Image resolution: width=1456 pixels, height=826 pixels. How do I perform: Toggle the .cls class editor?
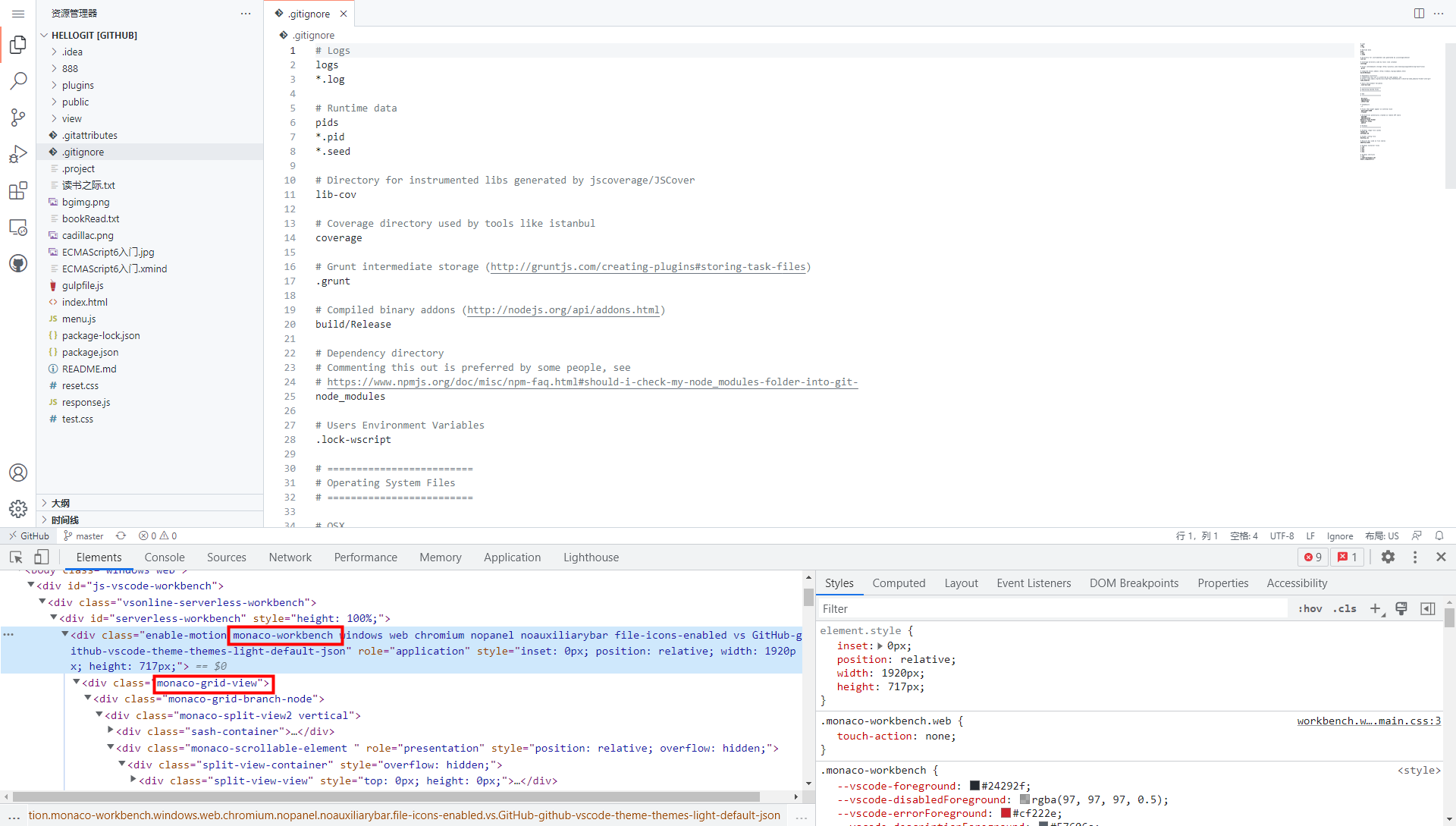click(1345, 608)
